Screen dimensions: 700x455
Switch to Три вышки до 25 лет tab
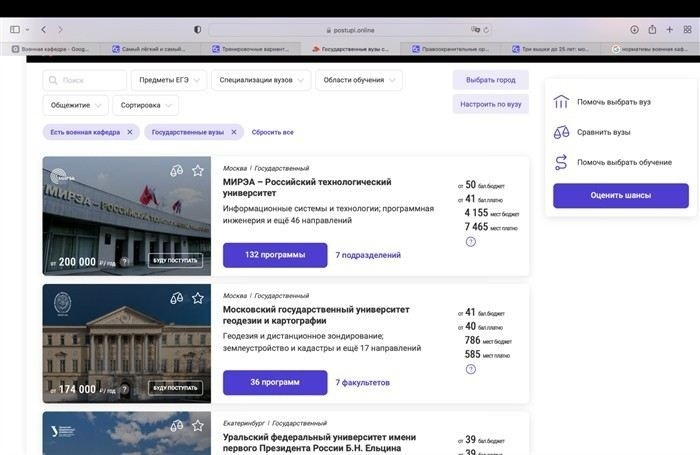point(551,49)
